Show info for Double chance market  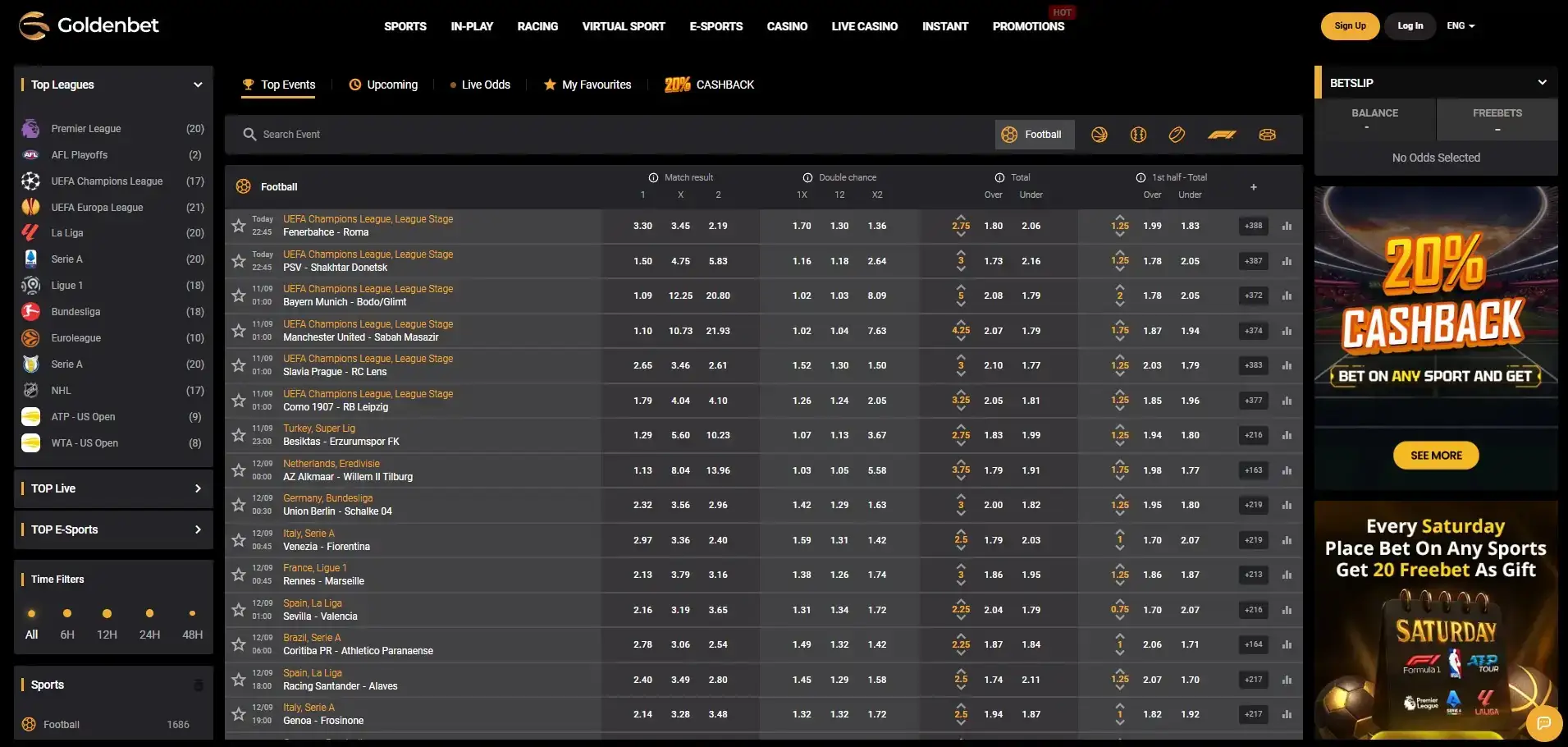(808, 177)
